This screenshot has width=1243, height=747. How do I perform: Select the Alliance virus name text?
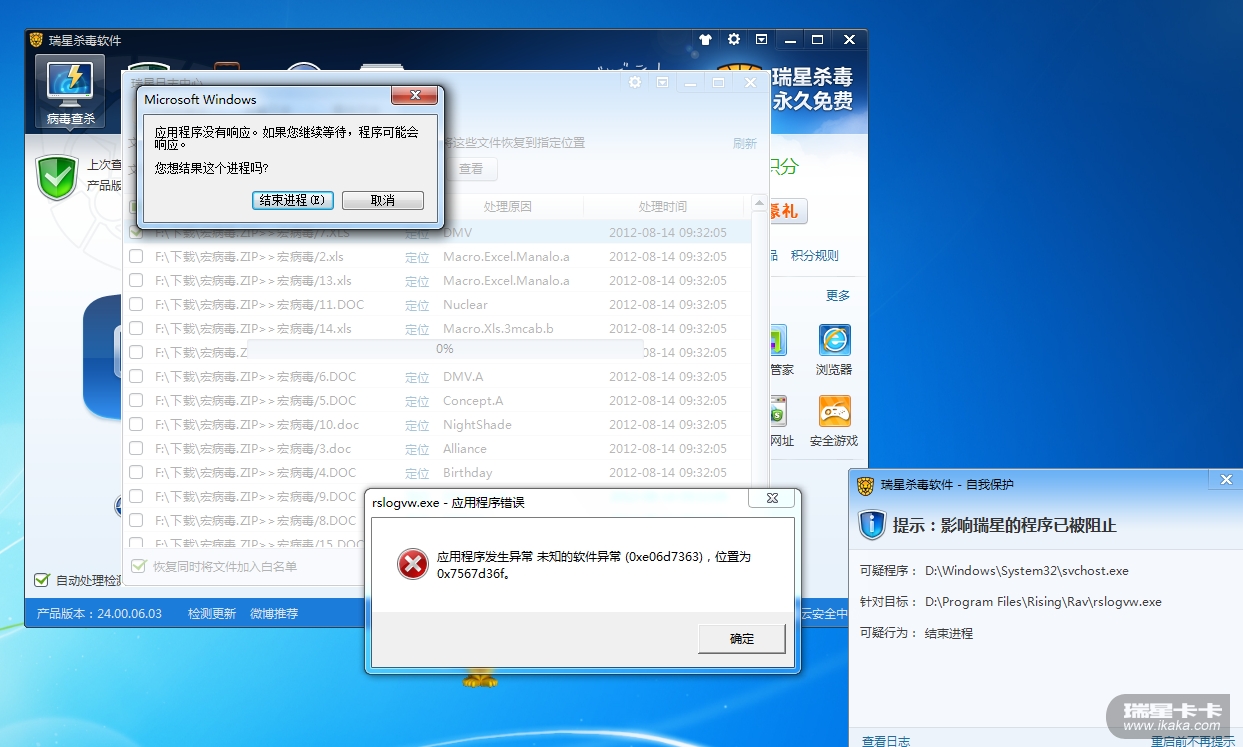[465, 448]
